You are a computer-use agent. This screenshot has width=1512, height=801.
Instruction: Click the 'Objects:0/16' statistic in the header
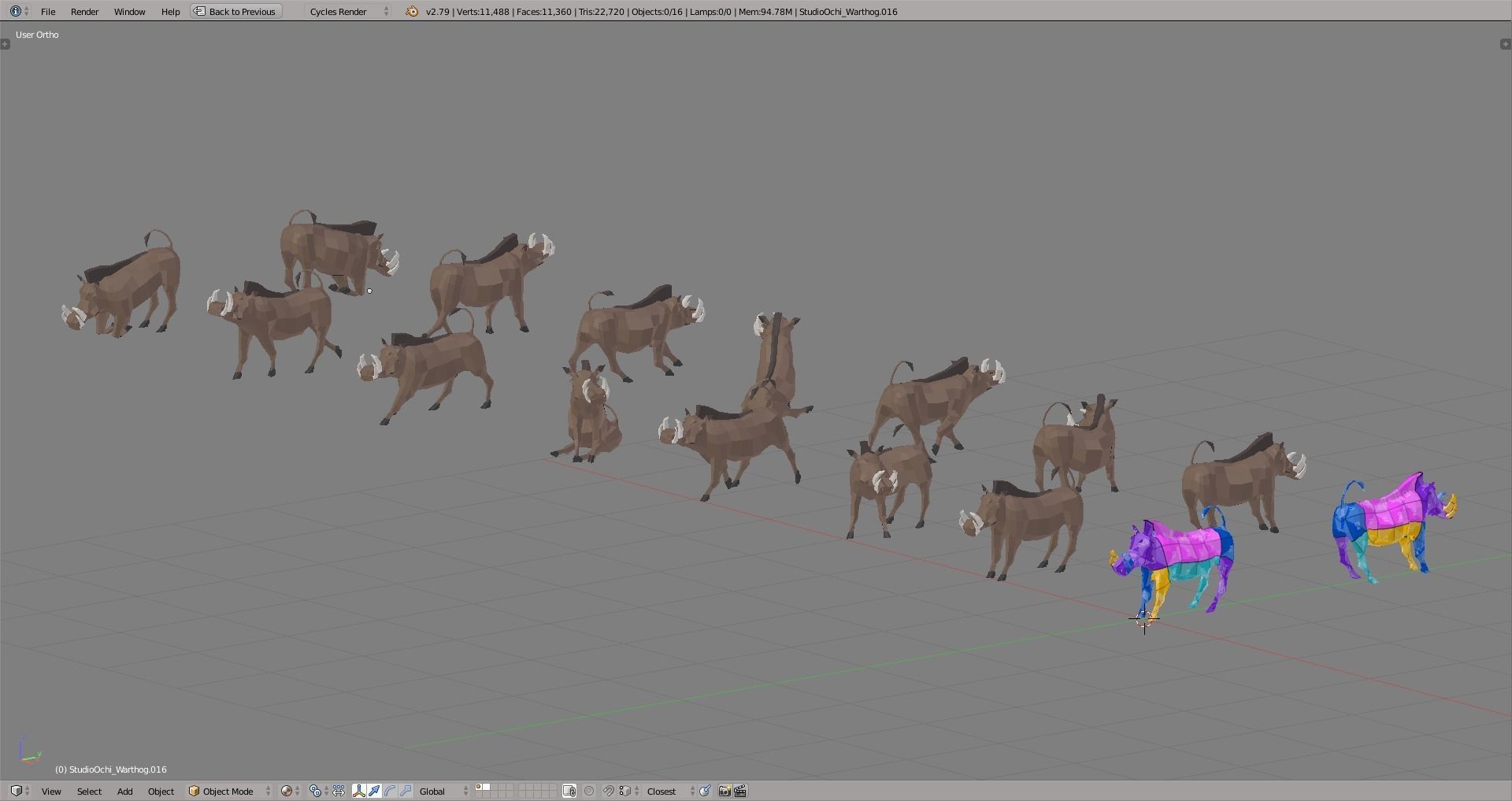pyautogui.click(x=658, y=12)
